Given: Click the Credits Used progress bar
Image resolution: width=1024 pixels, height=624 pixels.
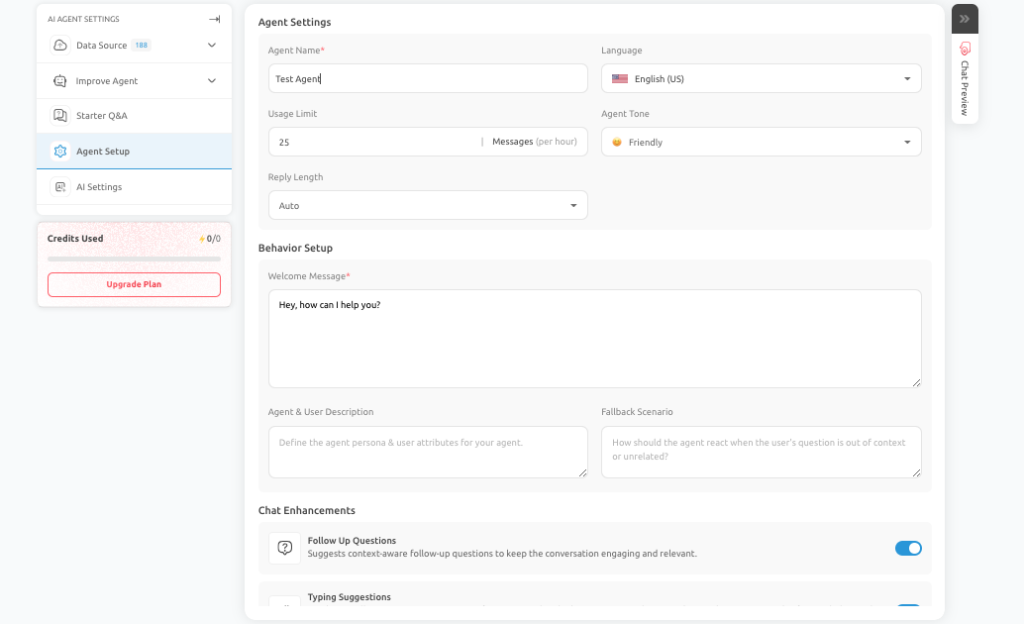Looking at the screenshot, I should 134,259.
